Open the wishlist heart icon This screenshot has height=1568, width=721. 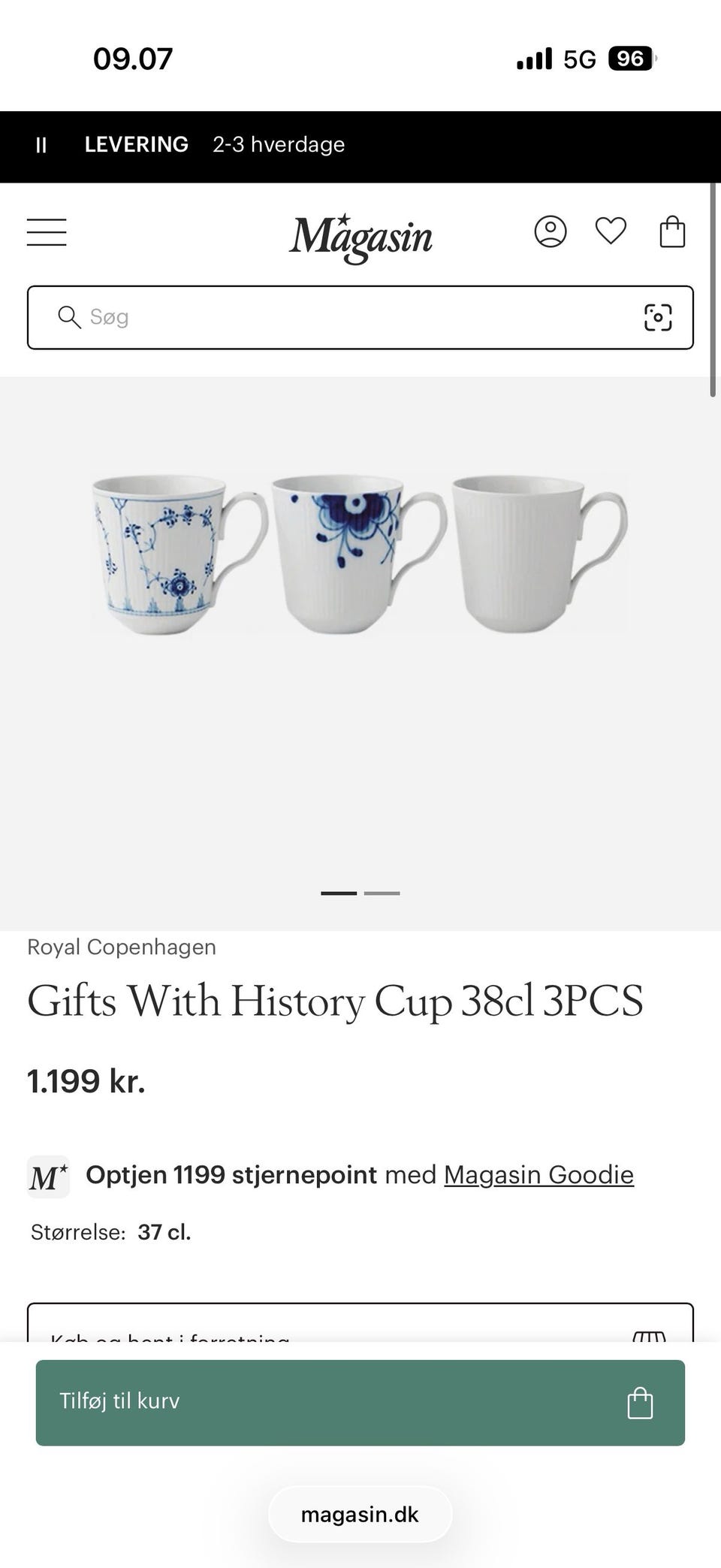[x=611, y=231]
